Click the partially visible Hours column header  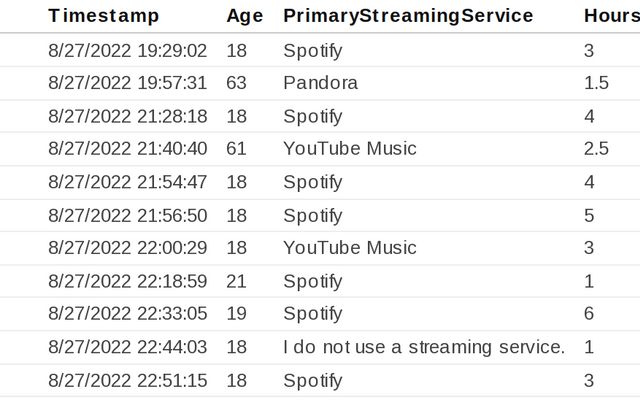tap(611, 16)
